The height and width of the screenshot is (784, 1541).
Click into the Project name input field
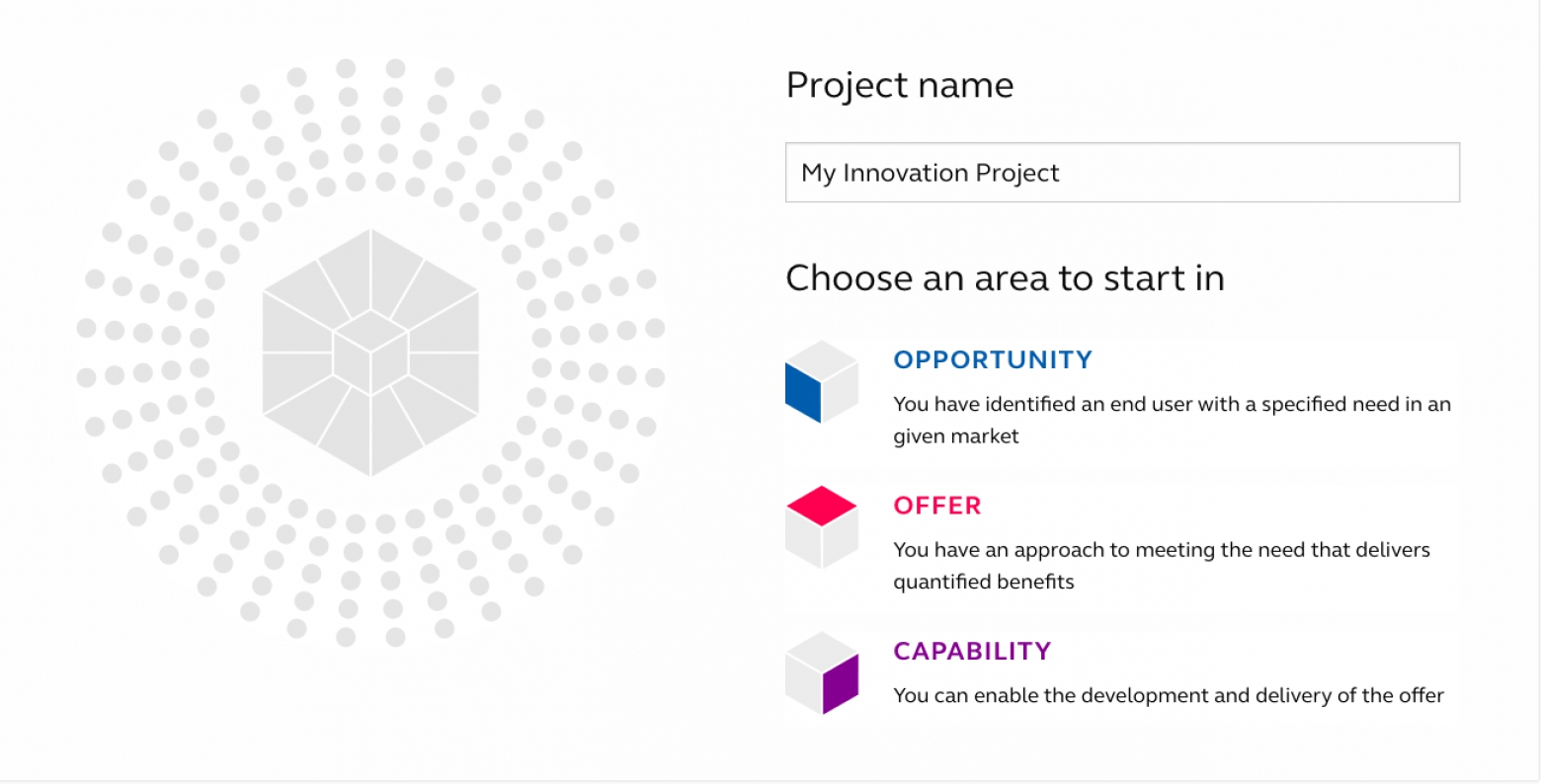click(1122, 173)
